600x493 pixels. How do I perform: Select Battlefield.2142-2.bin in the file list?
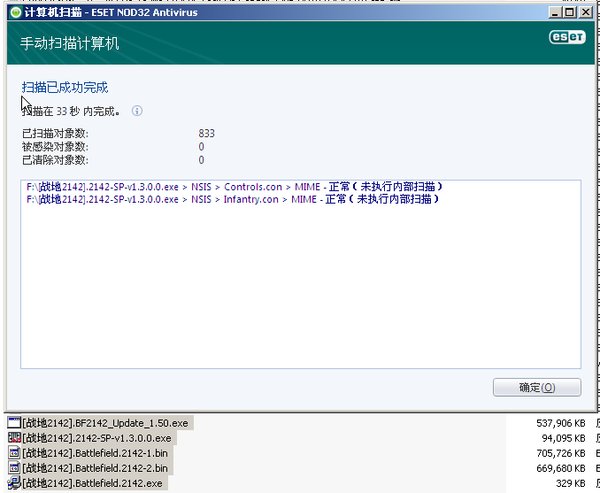pyautogui.click(x=95, y=468)
